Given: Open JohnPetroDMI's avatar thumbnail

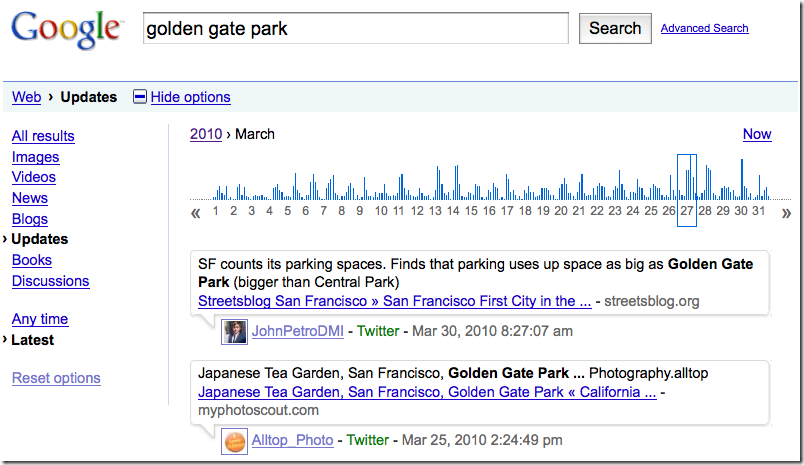Looking at the screenshot, I should 234,331.
